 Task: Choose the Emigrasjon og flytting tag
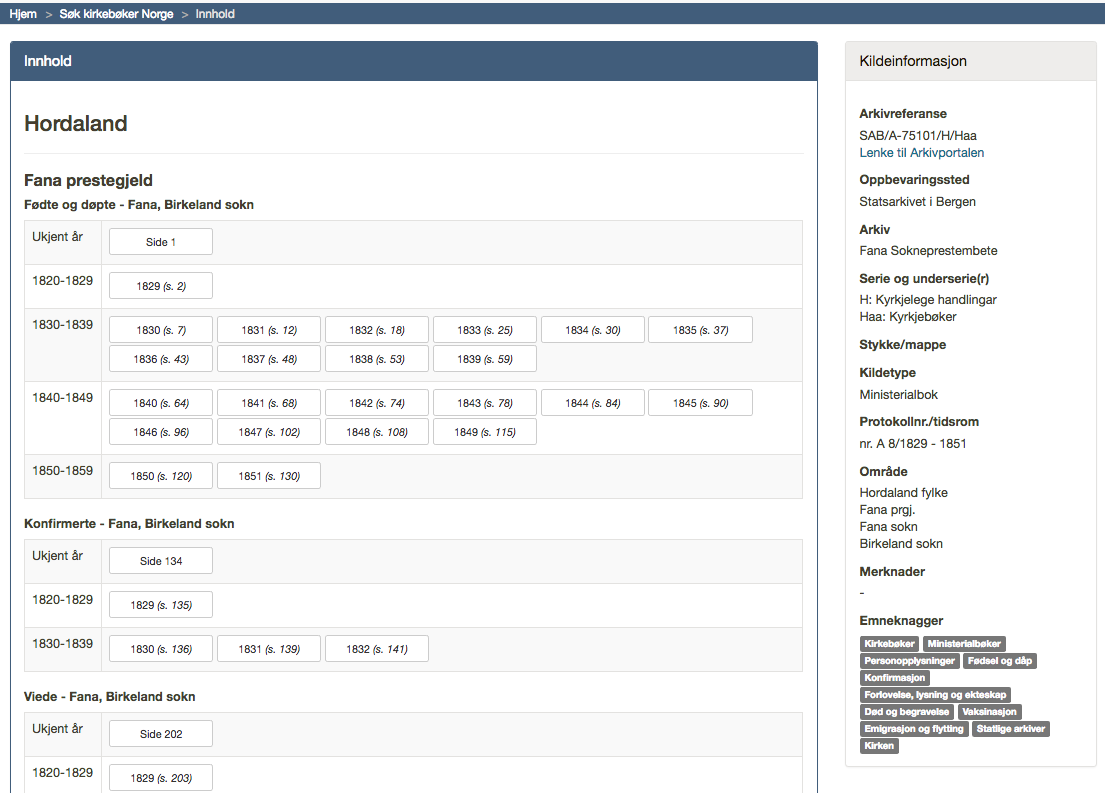[x=914, y=729]
